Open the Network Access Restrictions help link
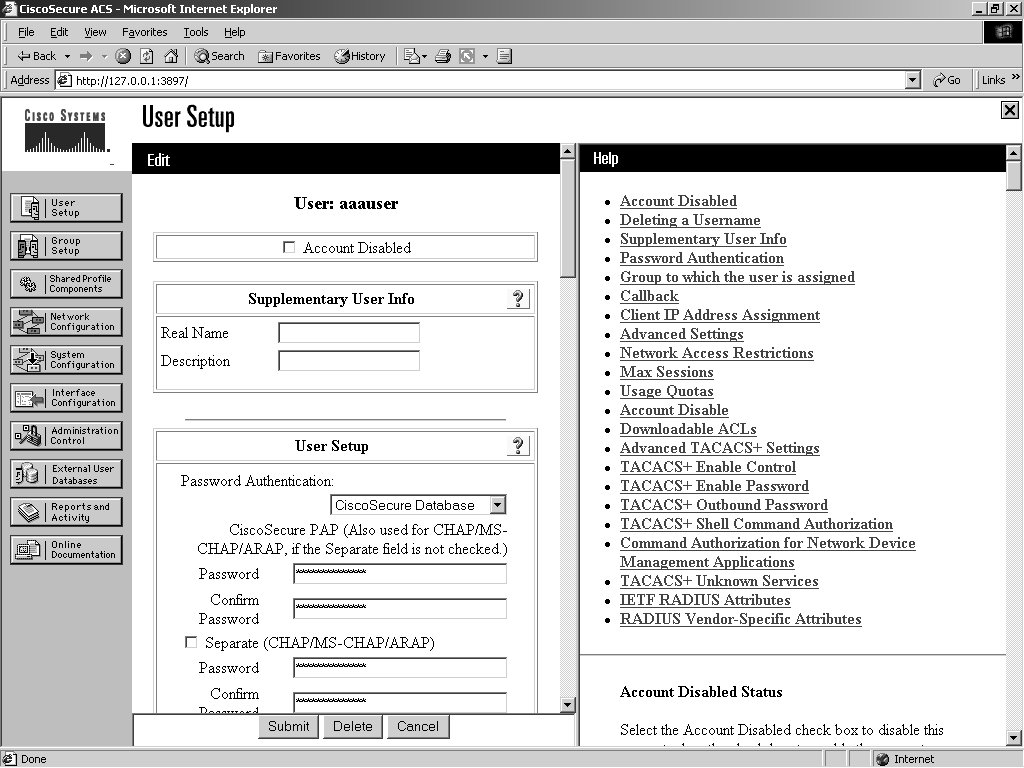This screenshot has width=1024, height=768. (x=716, y=353)
